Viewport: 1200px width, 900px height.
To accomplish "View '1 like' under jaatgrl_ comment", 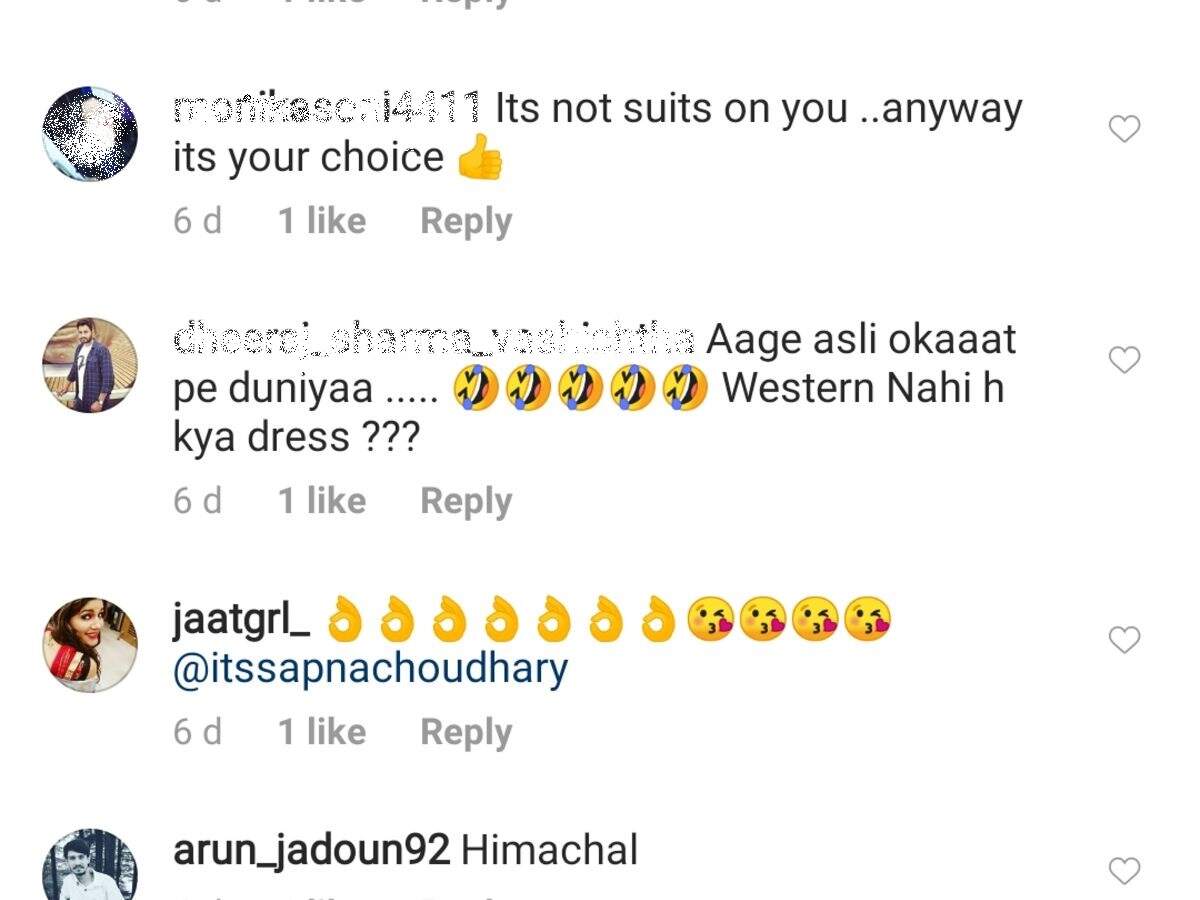I will click(x=322, y=732).
